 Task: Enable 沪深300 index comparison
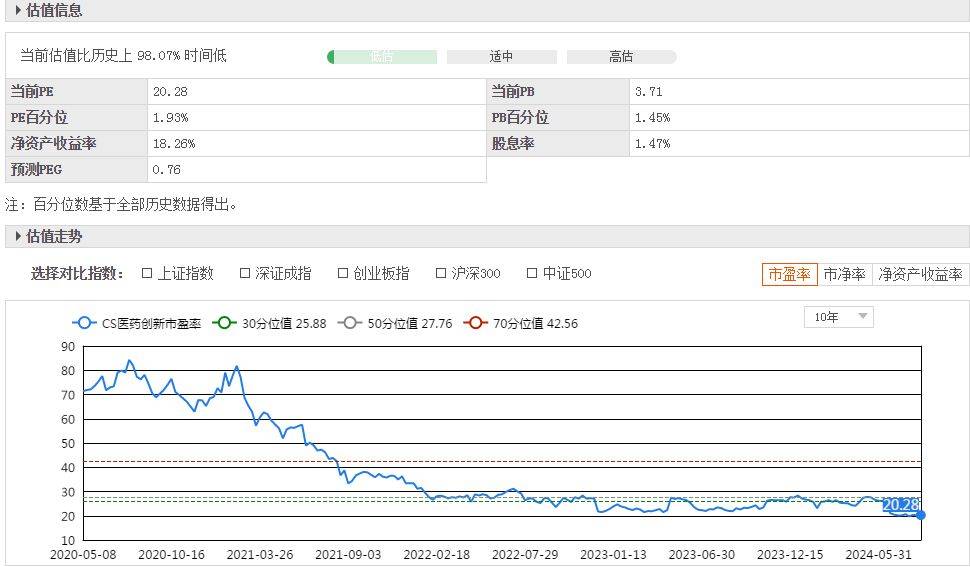coord(441,273)
